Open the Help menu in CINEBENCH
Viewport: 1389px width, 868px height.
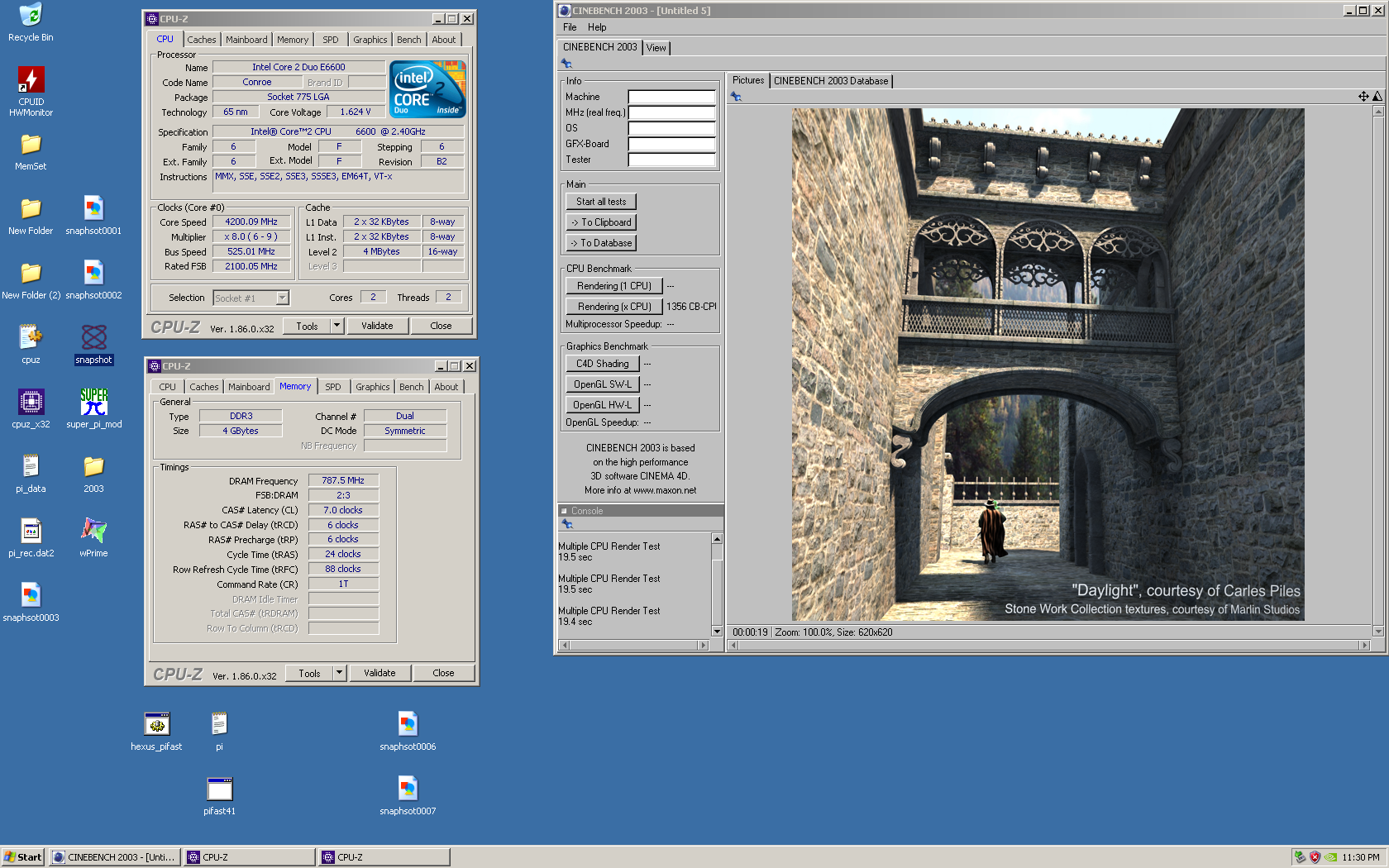pos(597,27)
